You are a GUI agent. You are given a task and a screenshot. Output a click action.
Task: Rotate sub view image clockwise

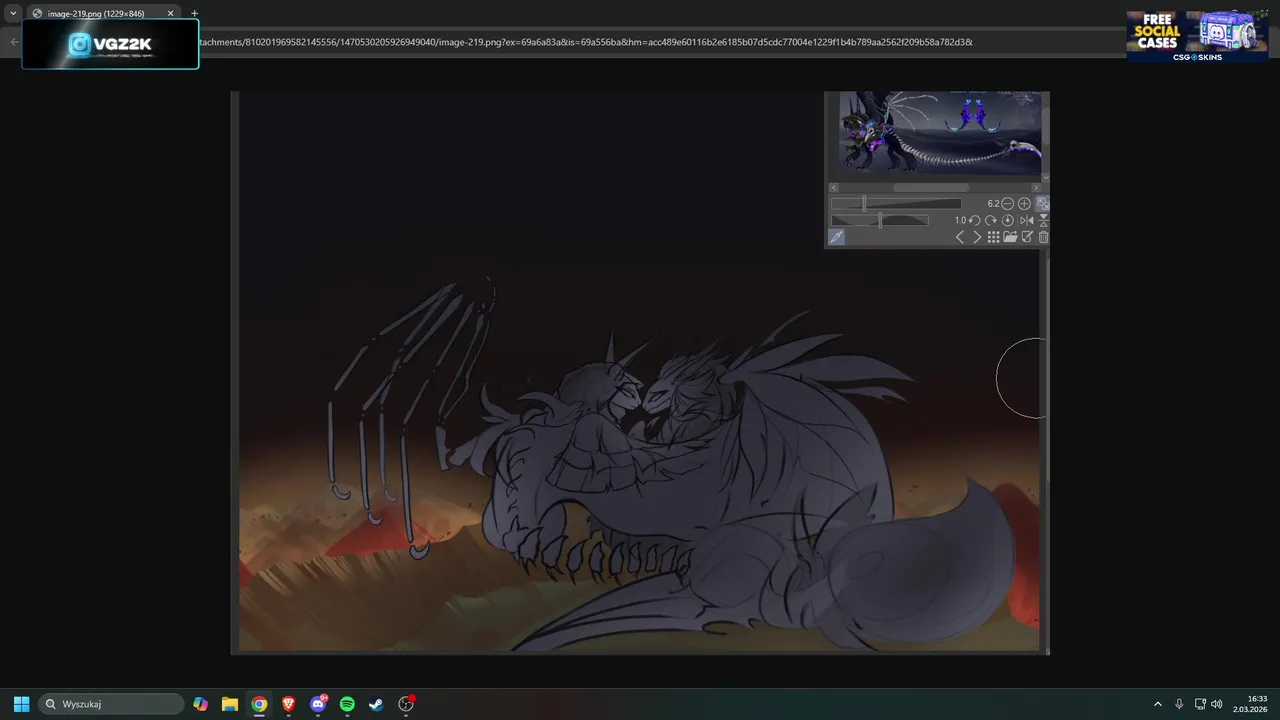coord(990,220)
